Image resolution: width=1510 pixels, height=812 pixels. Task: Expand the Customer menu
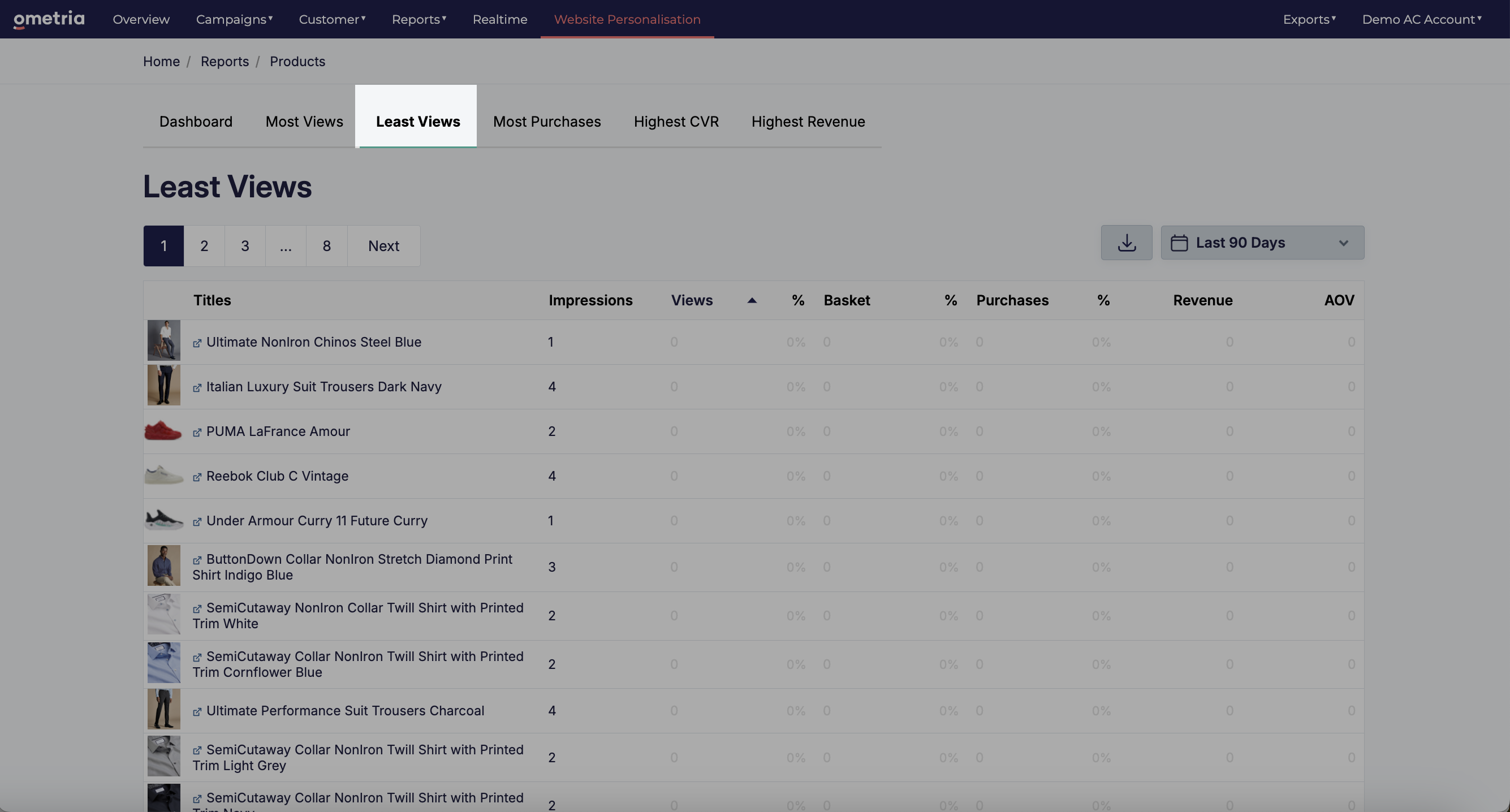pyautogui.click(x=333, y=19)
